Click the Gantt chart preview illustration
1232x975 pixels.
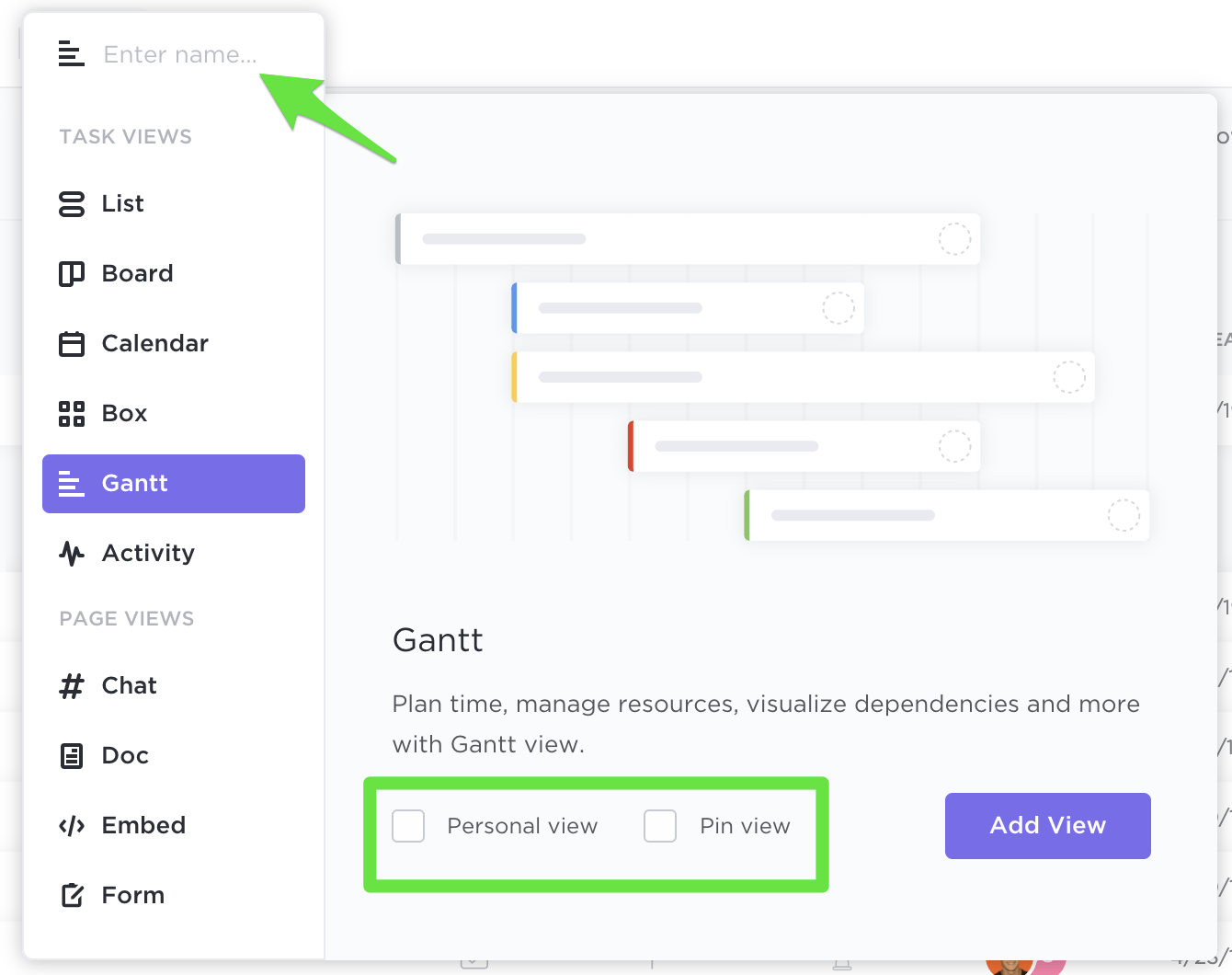click(772, 377)
